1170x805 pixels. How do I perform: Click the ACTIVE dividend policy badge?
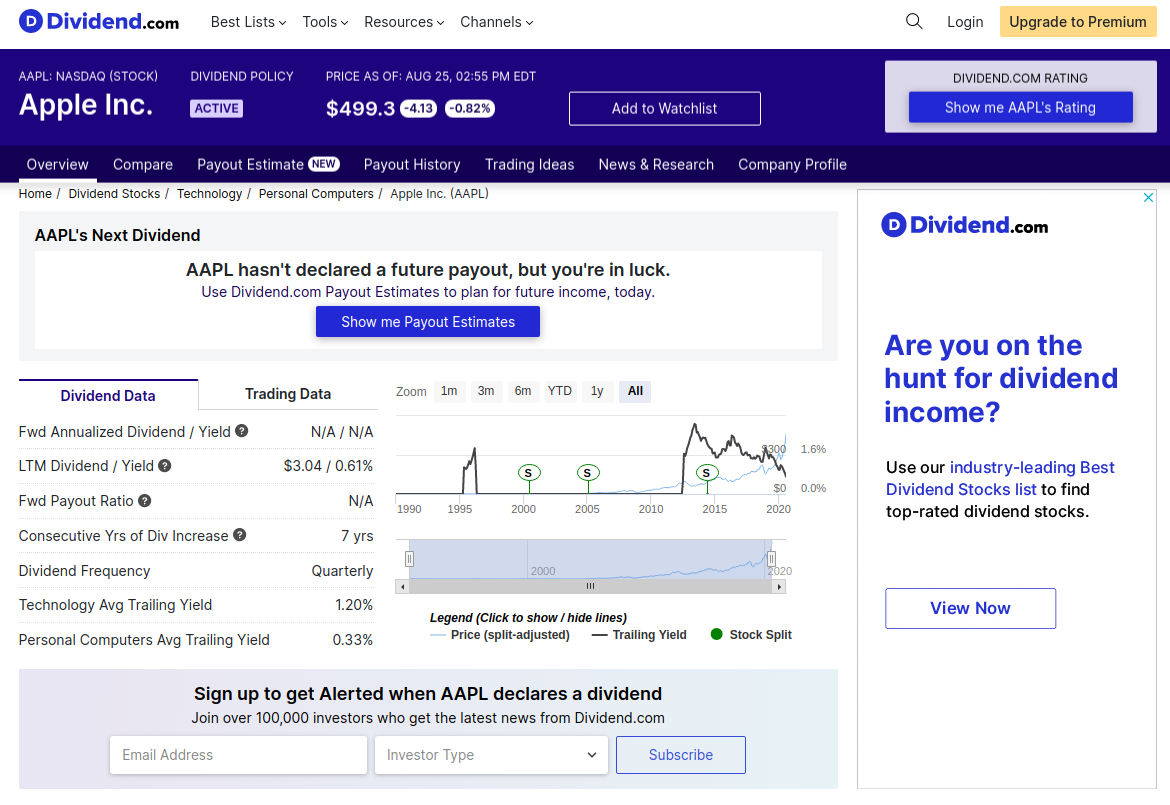(216, 108)
